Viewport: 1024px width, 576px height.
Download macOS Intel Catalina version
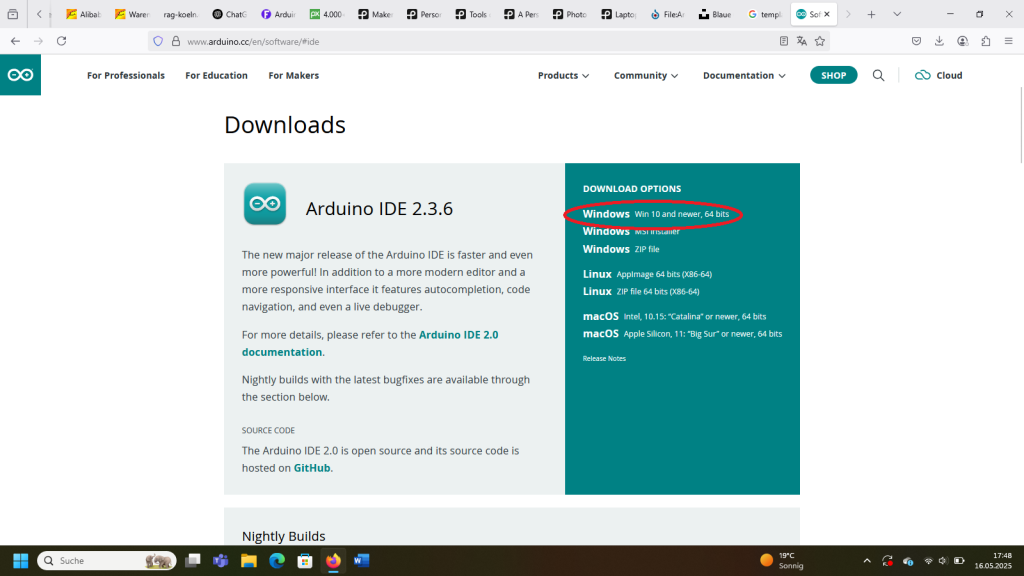[x=675, y=316]
